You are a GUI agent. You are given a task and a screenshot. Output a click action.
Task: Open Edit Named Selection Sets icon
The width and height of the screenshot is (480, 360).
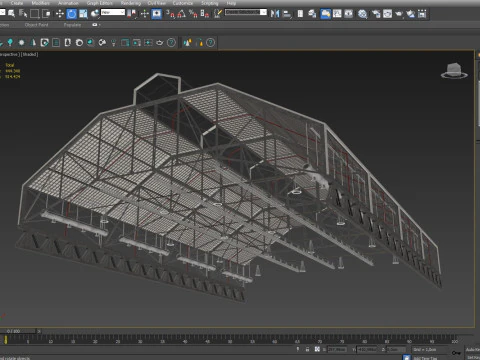218,14
